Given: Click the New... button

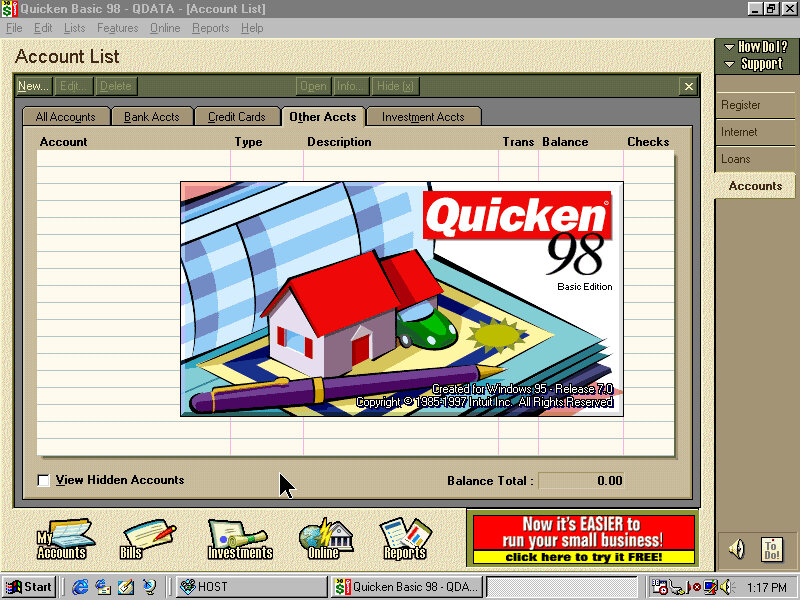Looking at the screenshot, I should 33,87.
